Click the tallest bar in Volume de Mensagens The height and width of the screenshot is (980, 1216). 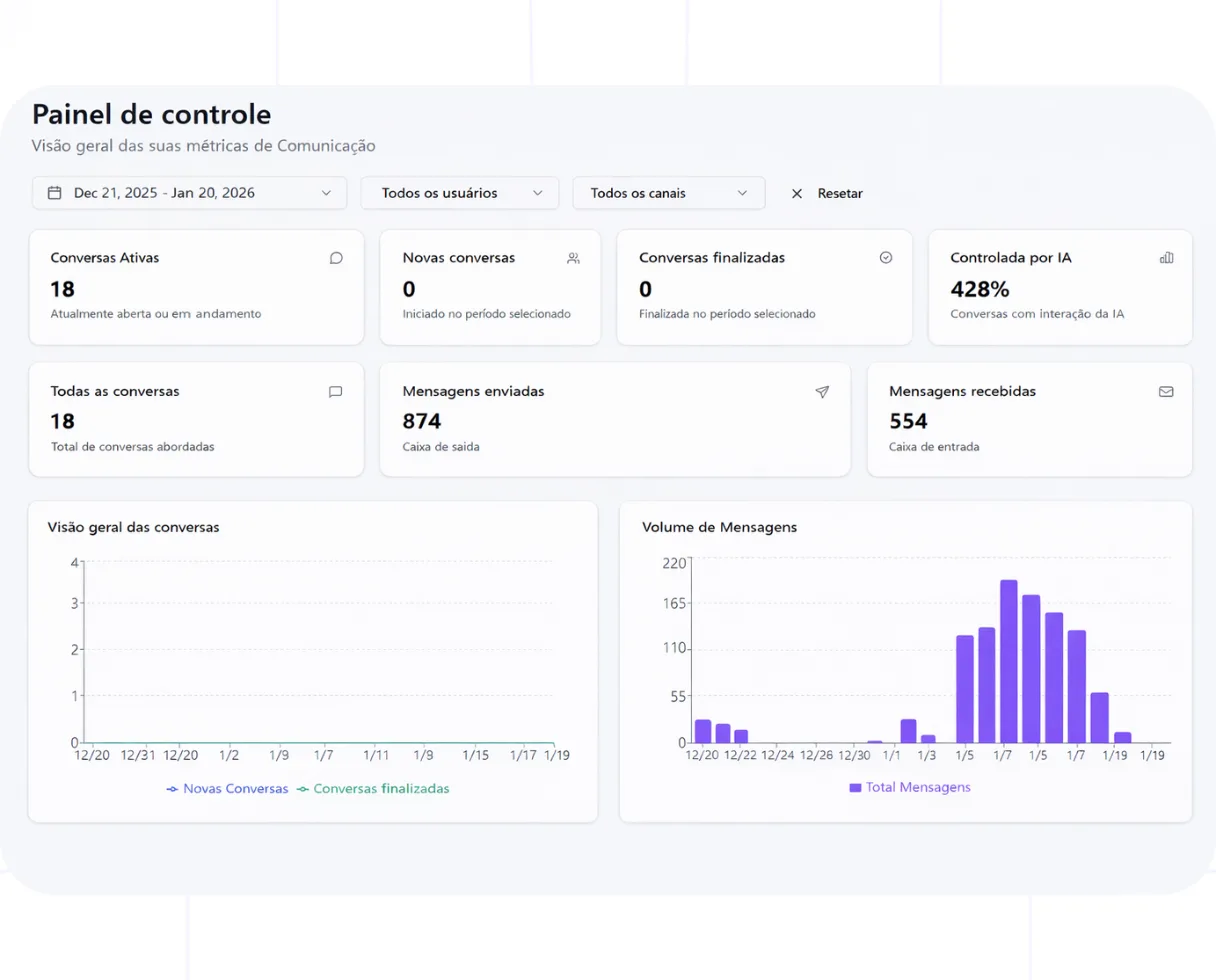point(1008,661)
